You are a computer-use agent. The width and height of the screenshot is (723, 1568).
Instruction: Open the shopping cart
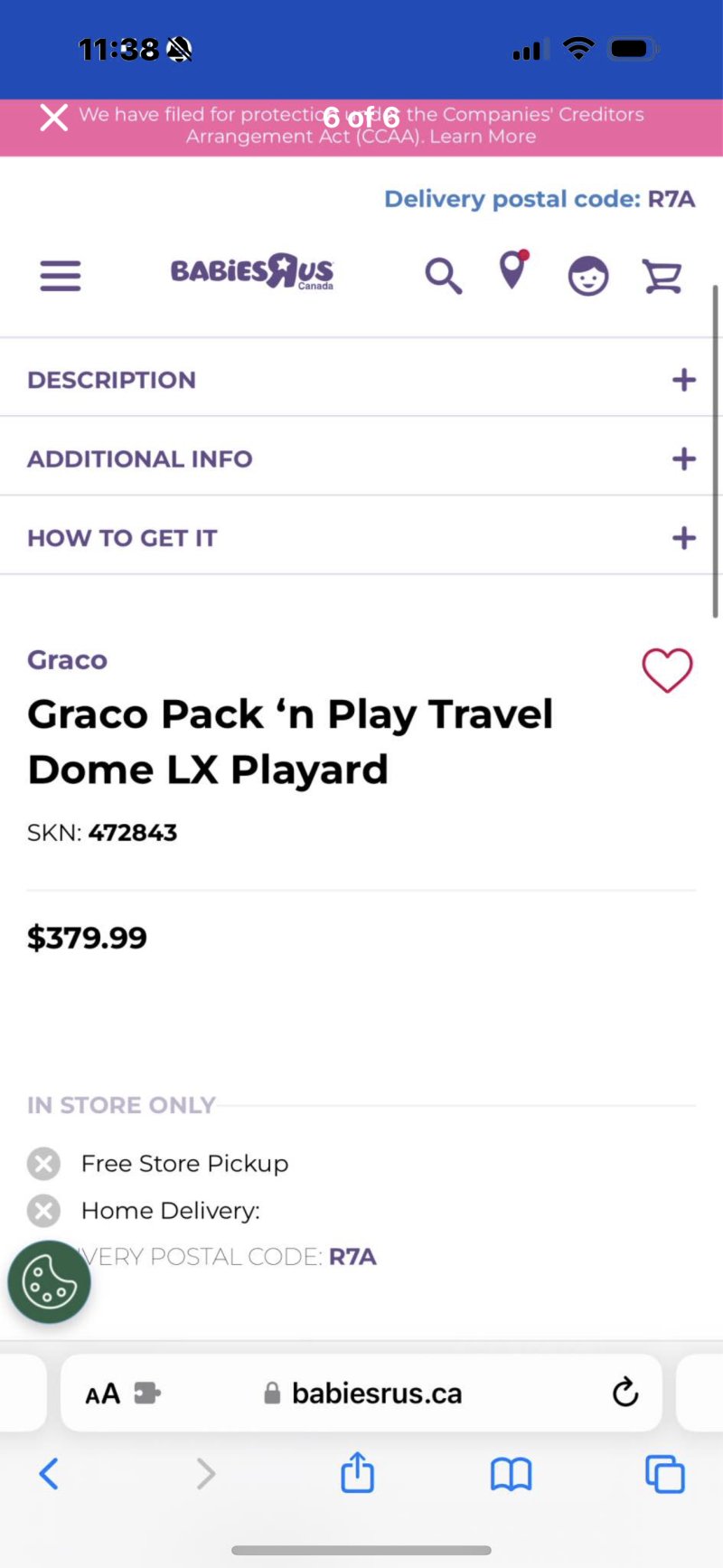[662, 276]
